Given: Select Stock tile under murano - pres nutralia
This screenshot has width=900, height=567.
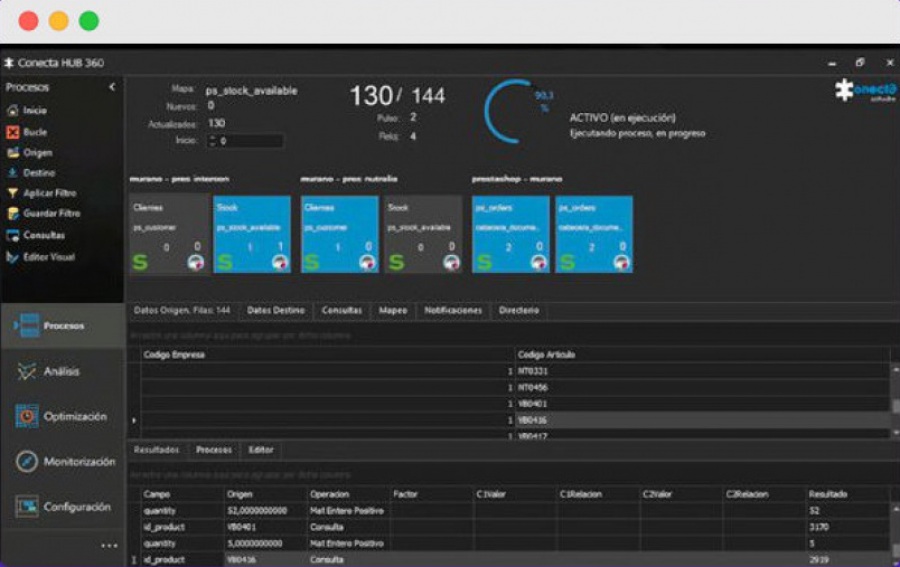Looking at the screenshot, I should pyautogui.click(x=424, y=234).
